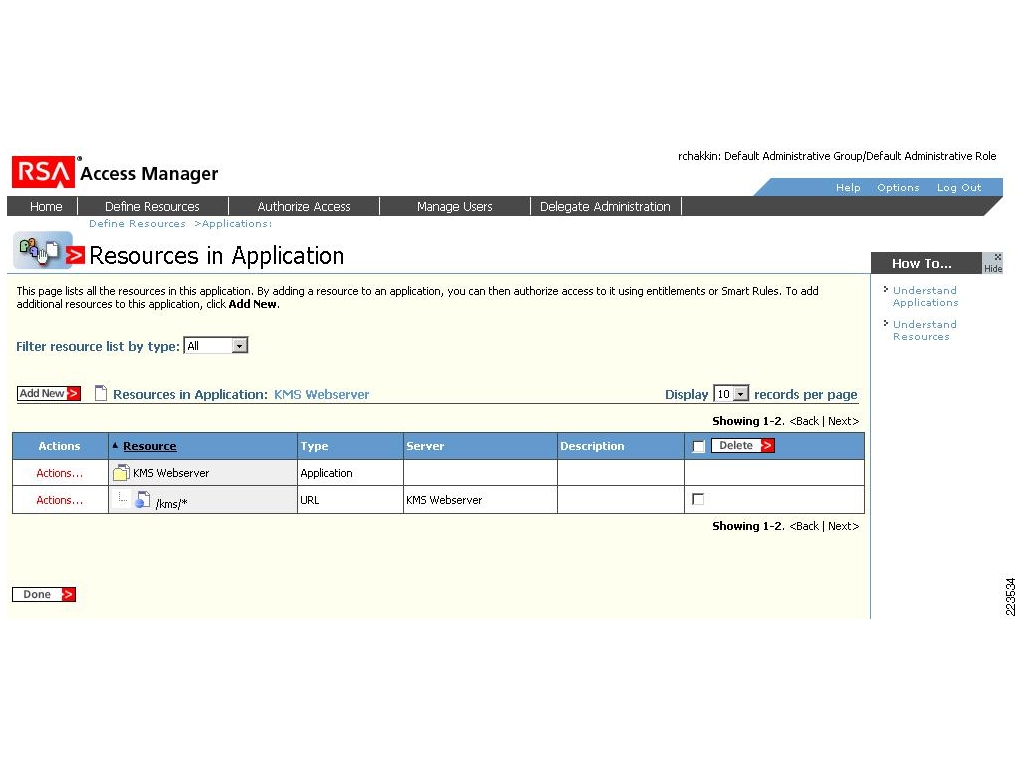Click the Hide icon in How To panel

point(993,263)
